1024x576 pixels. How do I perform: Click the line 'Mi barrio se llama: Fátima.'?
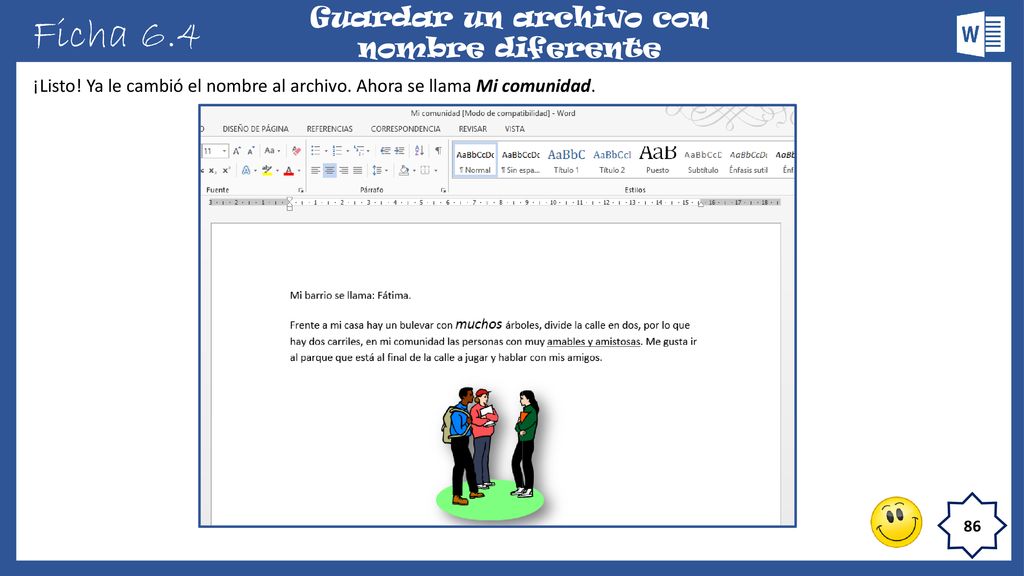click(x=351, y=295)
